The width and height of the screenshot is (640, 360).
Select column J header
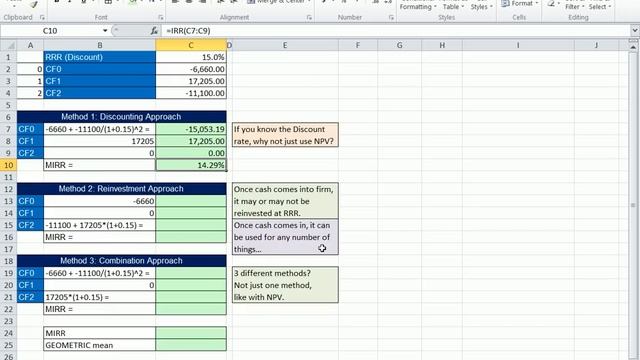[x=596, y=45]
